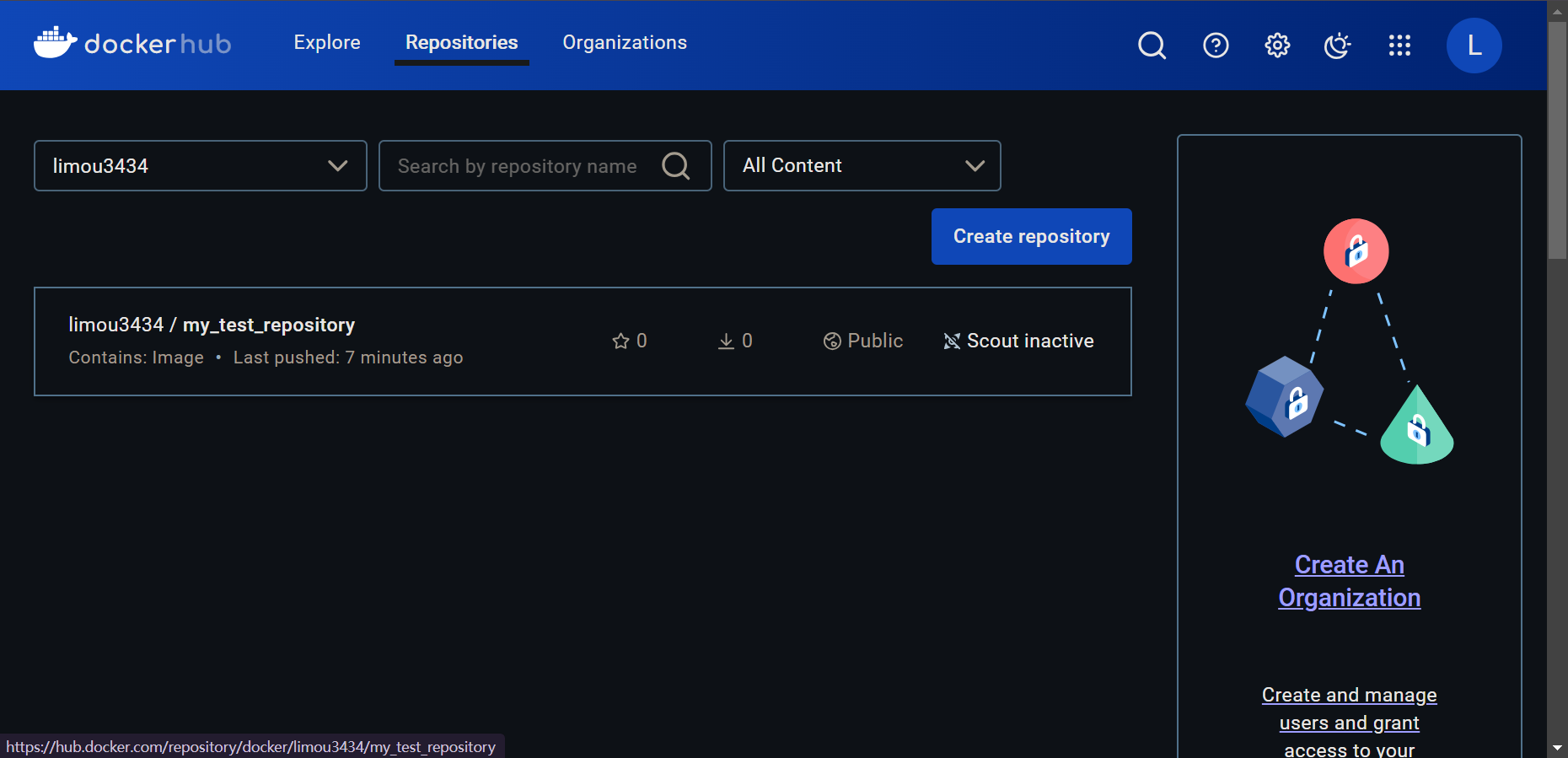This screenshot has width=1568, height=758.
Task: Click the star count icon on repository
Action: 621,341
